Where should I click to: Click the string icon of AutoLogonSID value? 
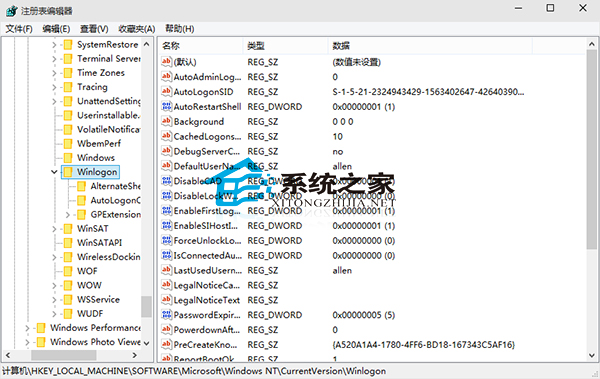(x=166, y=92)
